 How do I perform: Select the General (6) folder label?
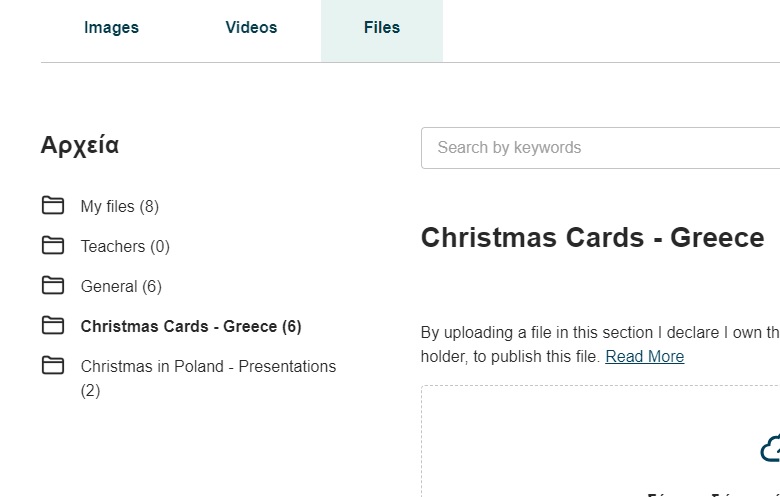pos(121,287)
